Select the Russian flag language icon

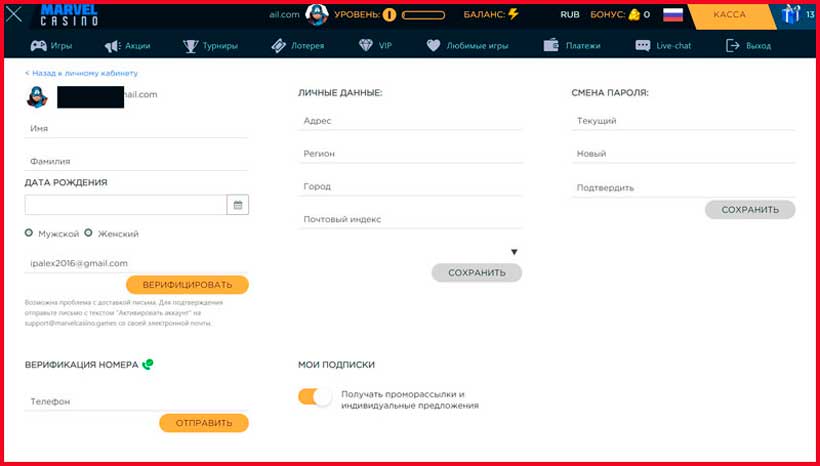tap(673, 15)
